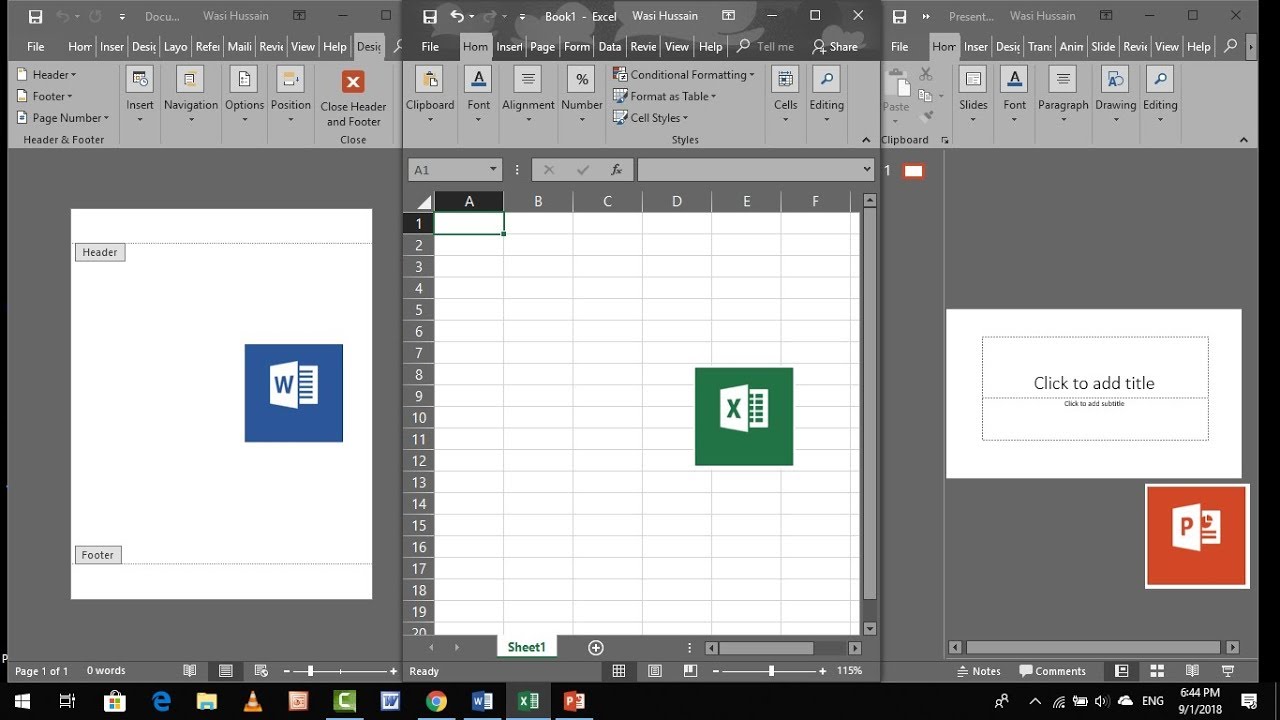This screenshot has width=1280, height=720.
Task: Open Excel Font group
Action: (479, 95)
